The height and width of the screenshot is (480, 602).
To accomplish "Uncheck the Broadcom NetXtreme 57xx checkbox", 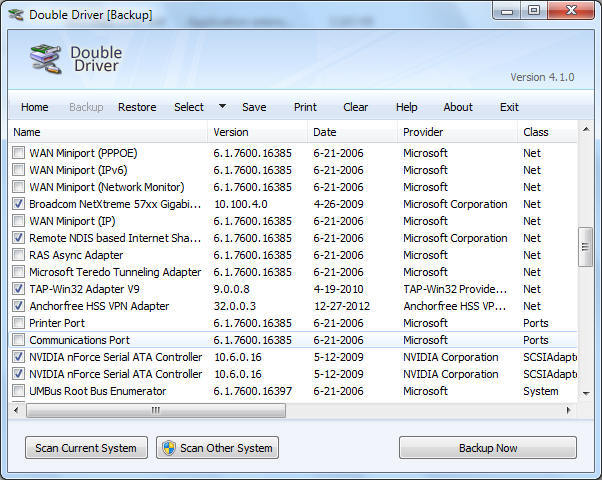I will point(18,204).
